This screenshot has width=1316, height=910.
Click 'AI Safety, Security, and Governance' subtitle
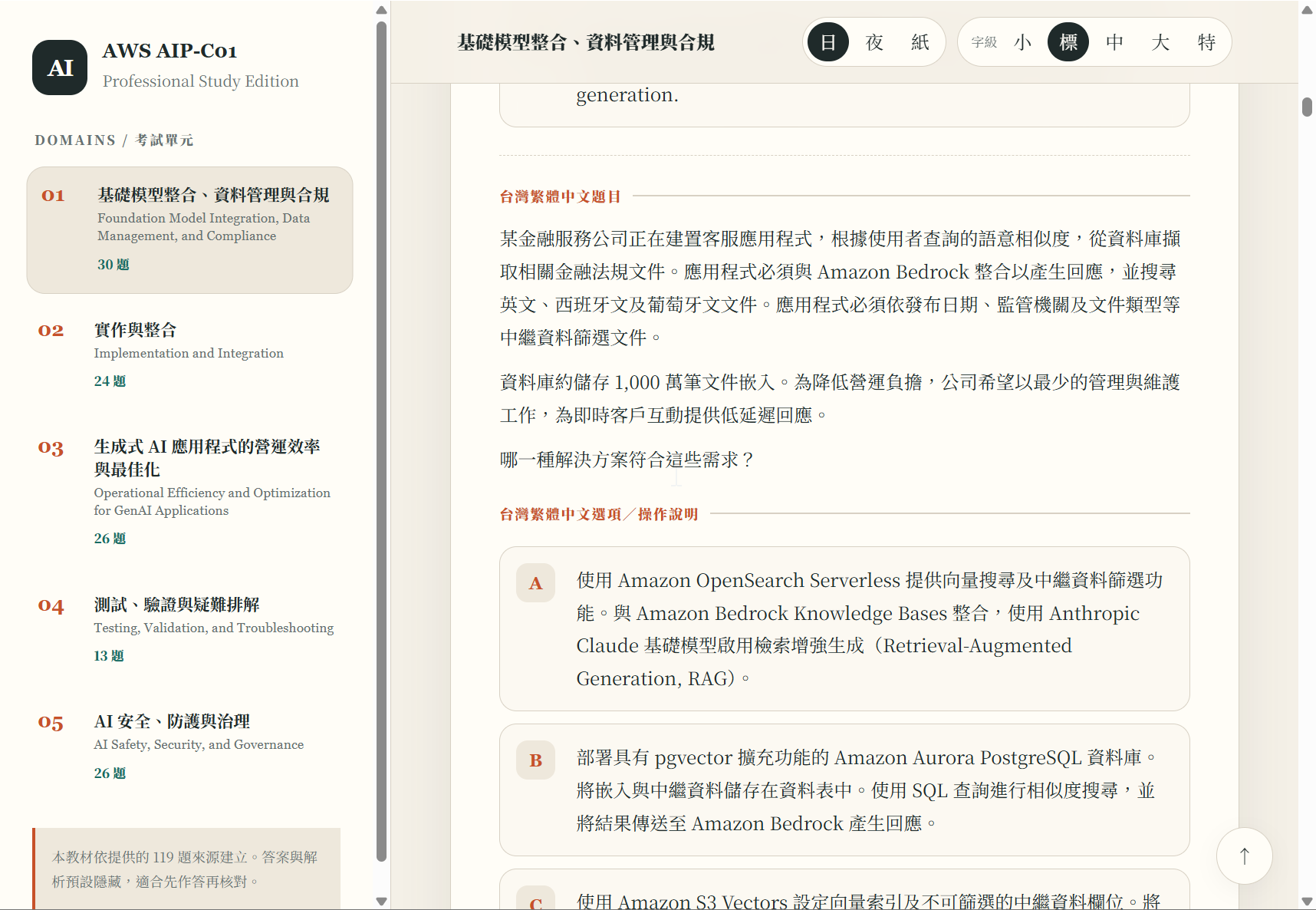click(x=199, y=744)
